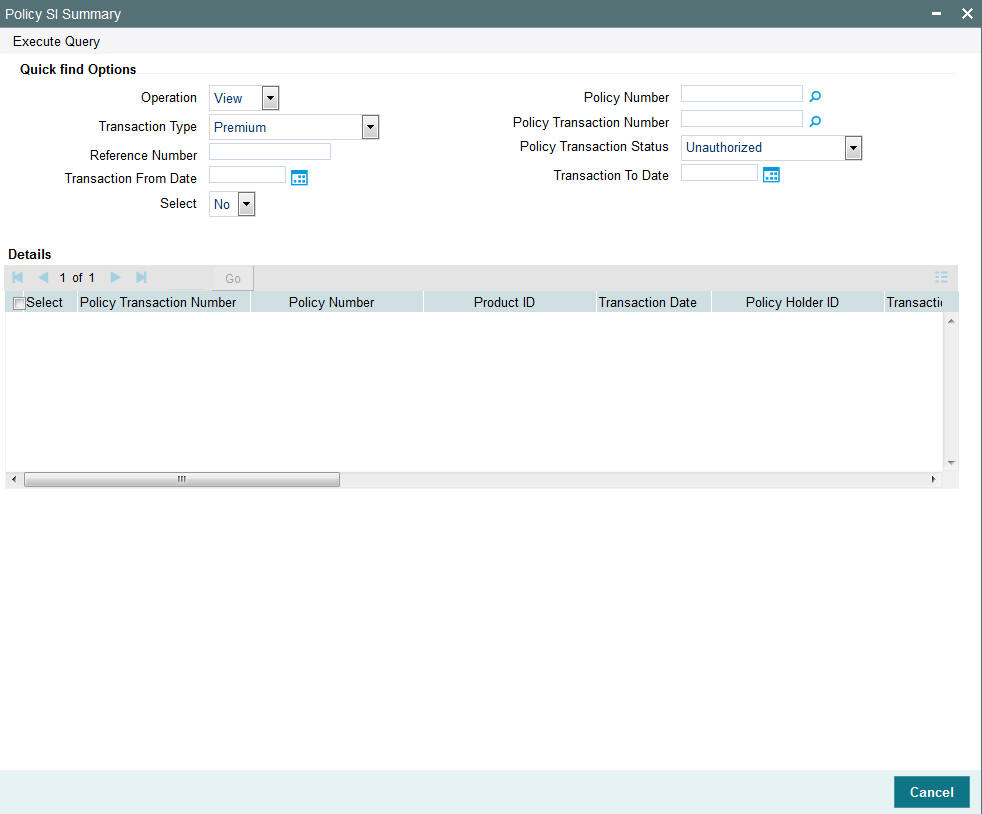Open the Transaction To Date calendar picker
This screenshot has height=814, width=982.
[771, 175]
